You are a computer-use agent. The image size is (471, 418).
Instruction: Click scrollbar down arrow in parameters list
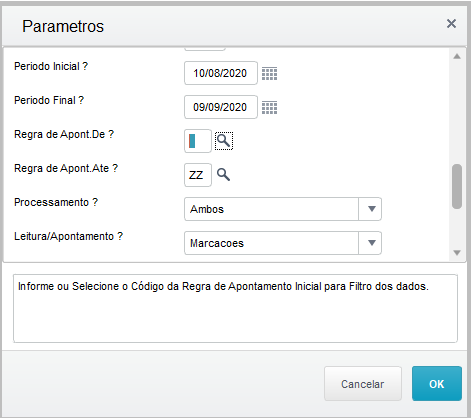pyautogui.click(x=457, y=253)
